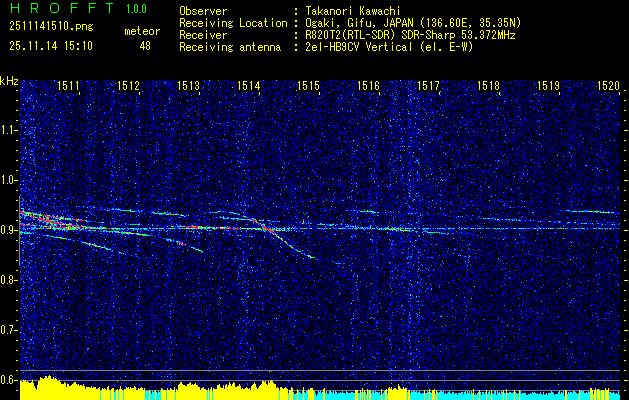Click the 1517 time marker

(429, 87)
